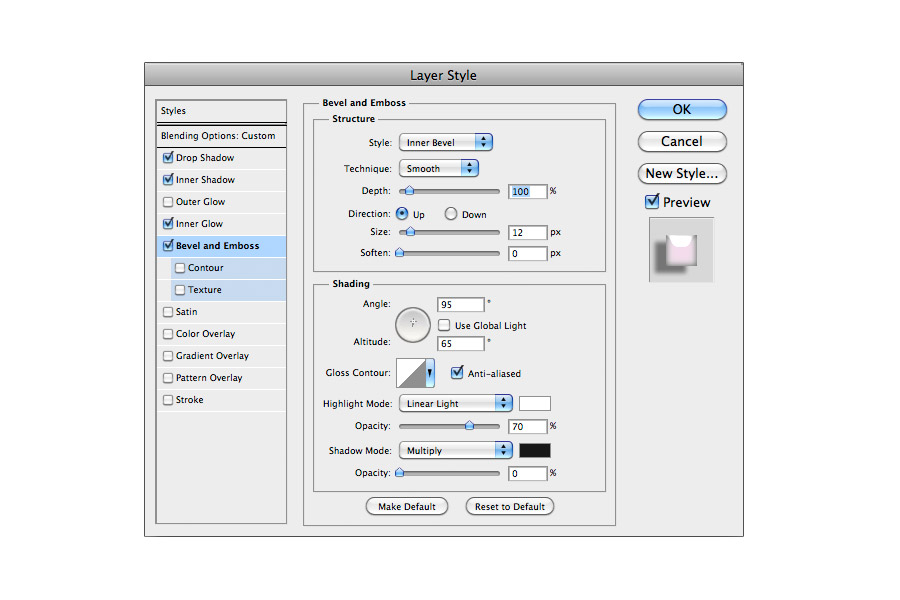Click the Depth value field

(x=527, y=191)
